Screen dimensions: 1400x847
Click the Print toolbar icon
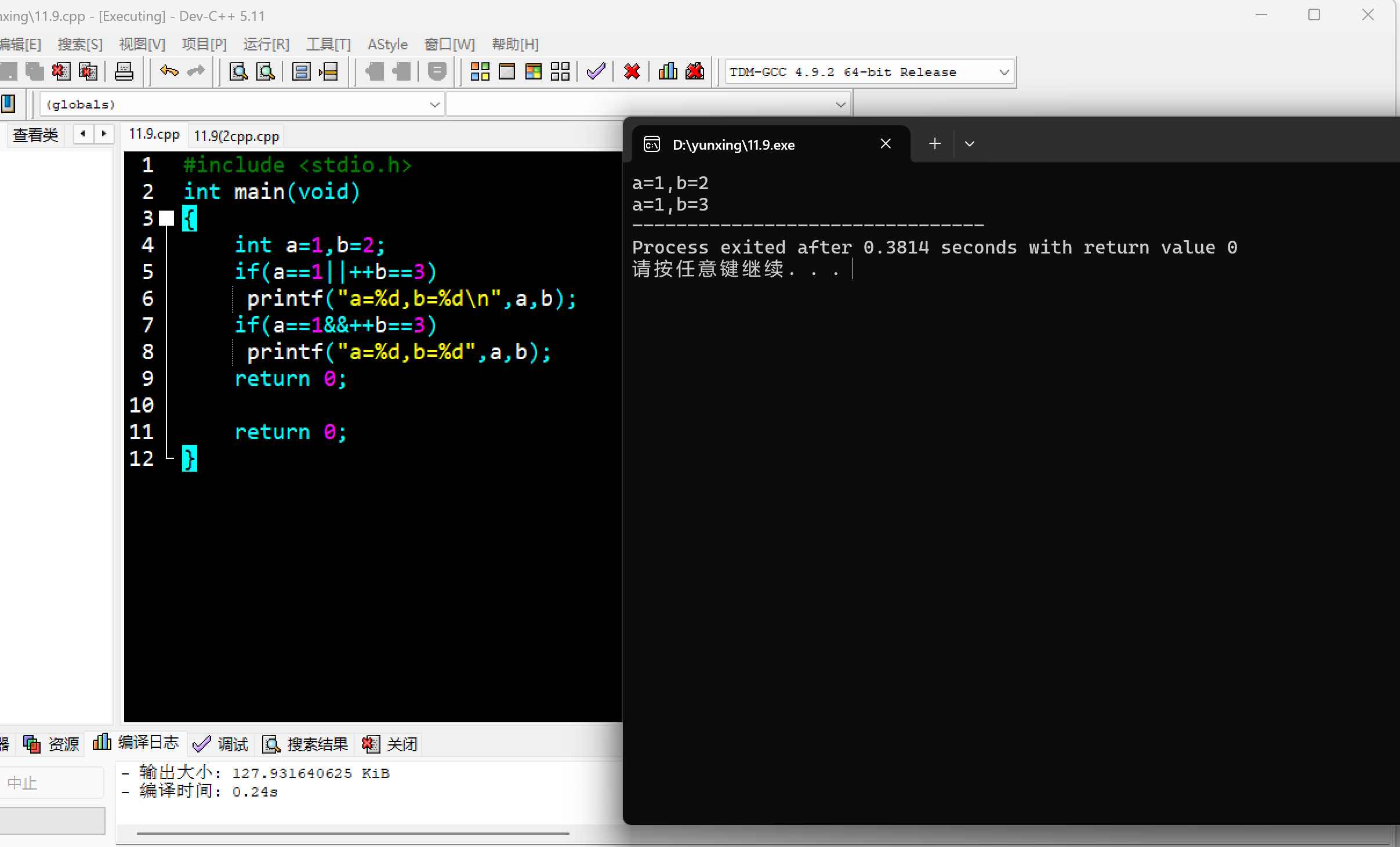[x=124, y=72]
